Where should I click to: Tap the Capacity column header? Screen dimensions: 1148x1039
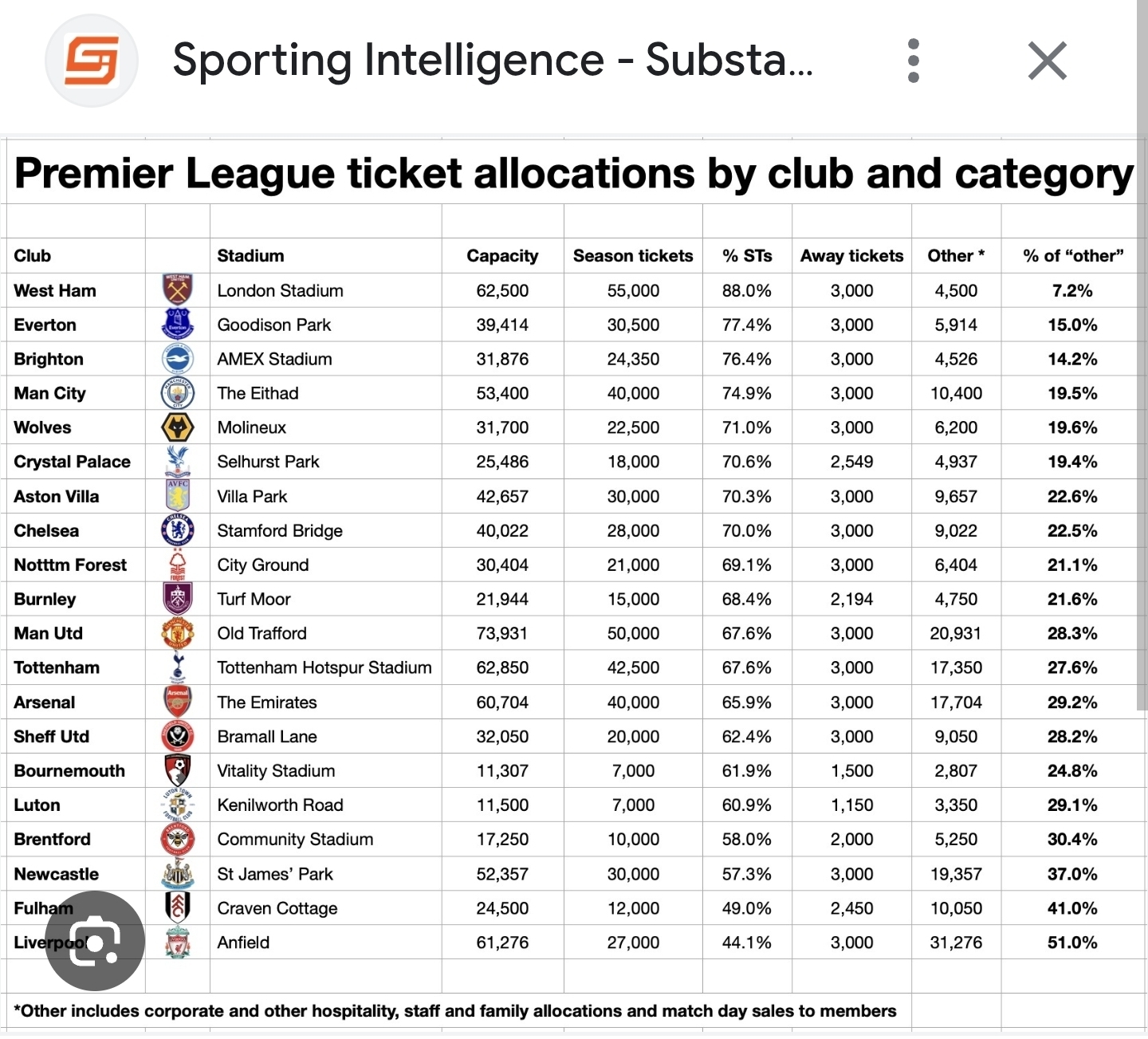pos(502,256)
